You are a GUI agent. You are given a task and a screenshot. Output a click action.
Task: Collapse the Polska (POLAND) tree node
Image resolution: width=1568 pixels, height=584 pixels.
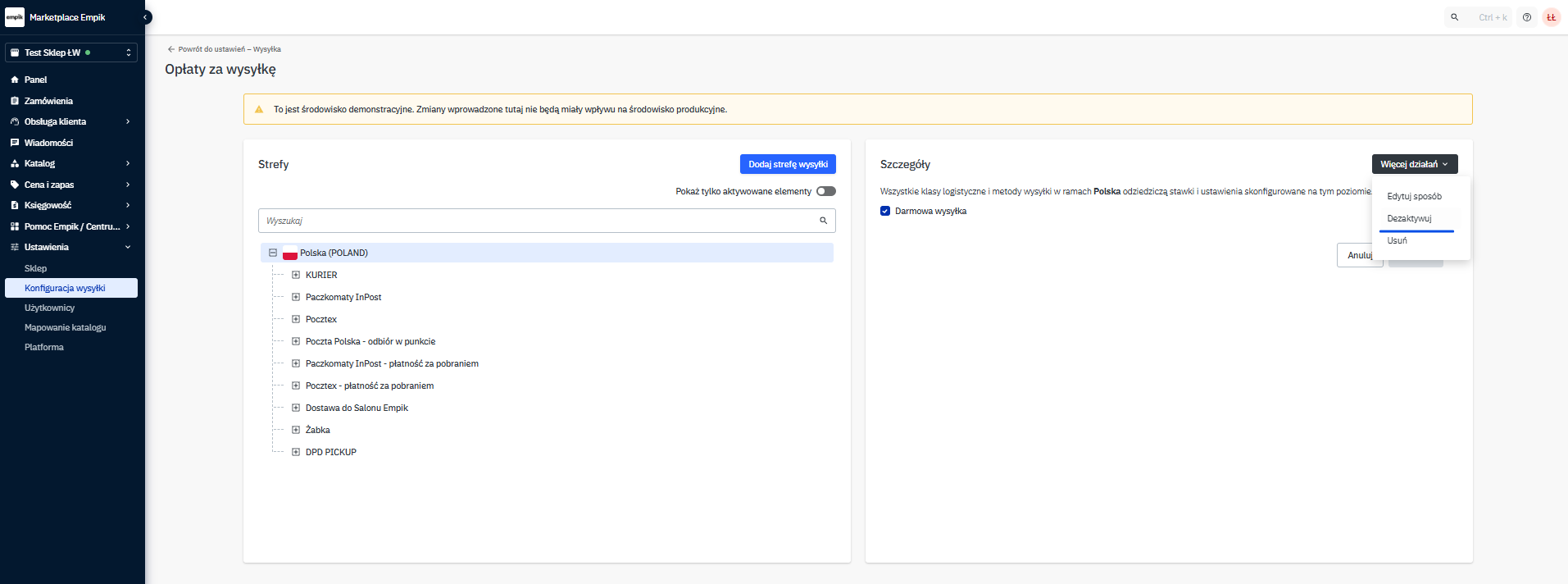tap(273, 253)
